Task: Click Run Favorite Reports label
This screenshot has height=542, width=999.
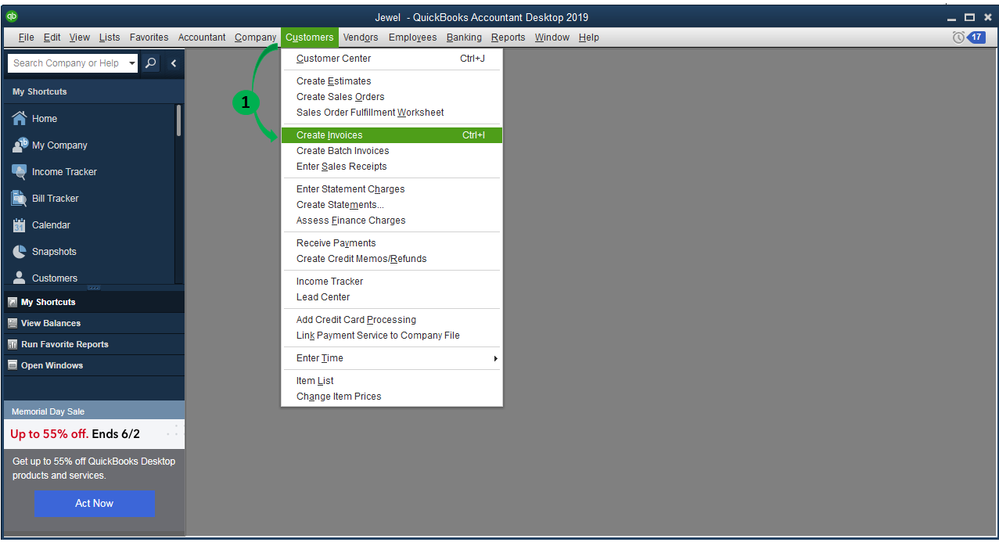Action: 64,344
